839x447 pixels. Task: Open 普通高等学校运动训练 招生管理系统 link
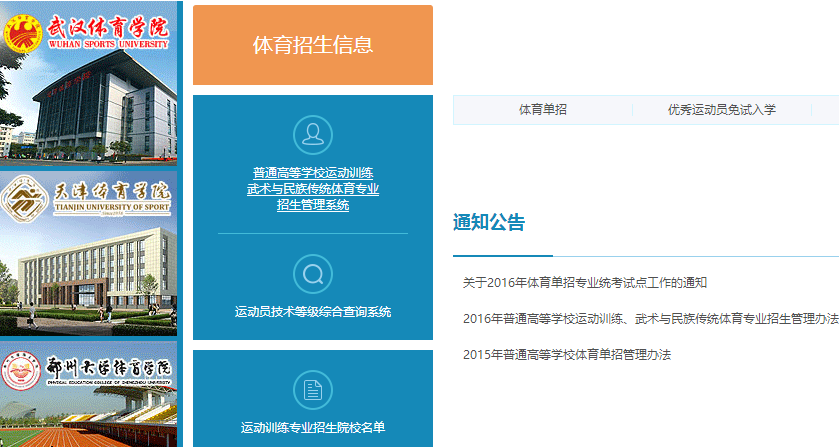click(312, 189)
